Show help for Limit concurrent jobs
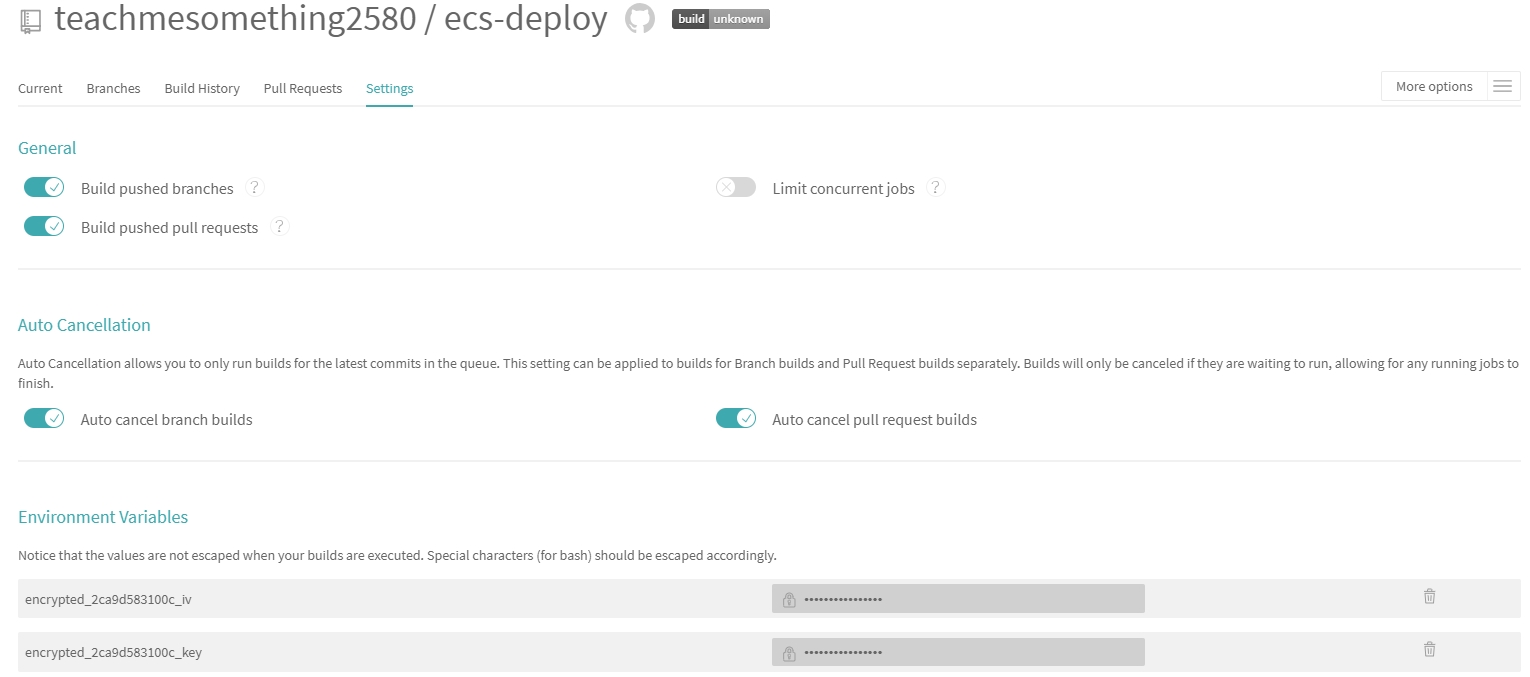1530x677 pixels. [936, 187]
